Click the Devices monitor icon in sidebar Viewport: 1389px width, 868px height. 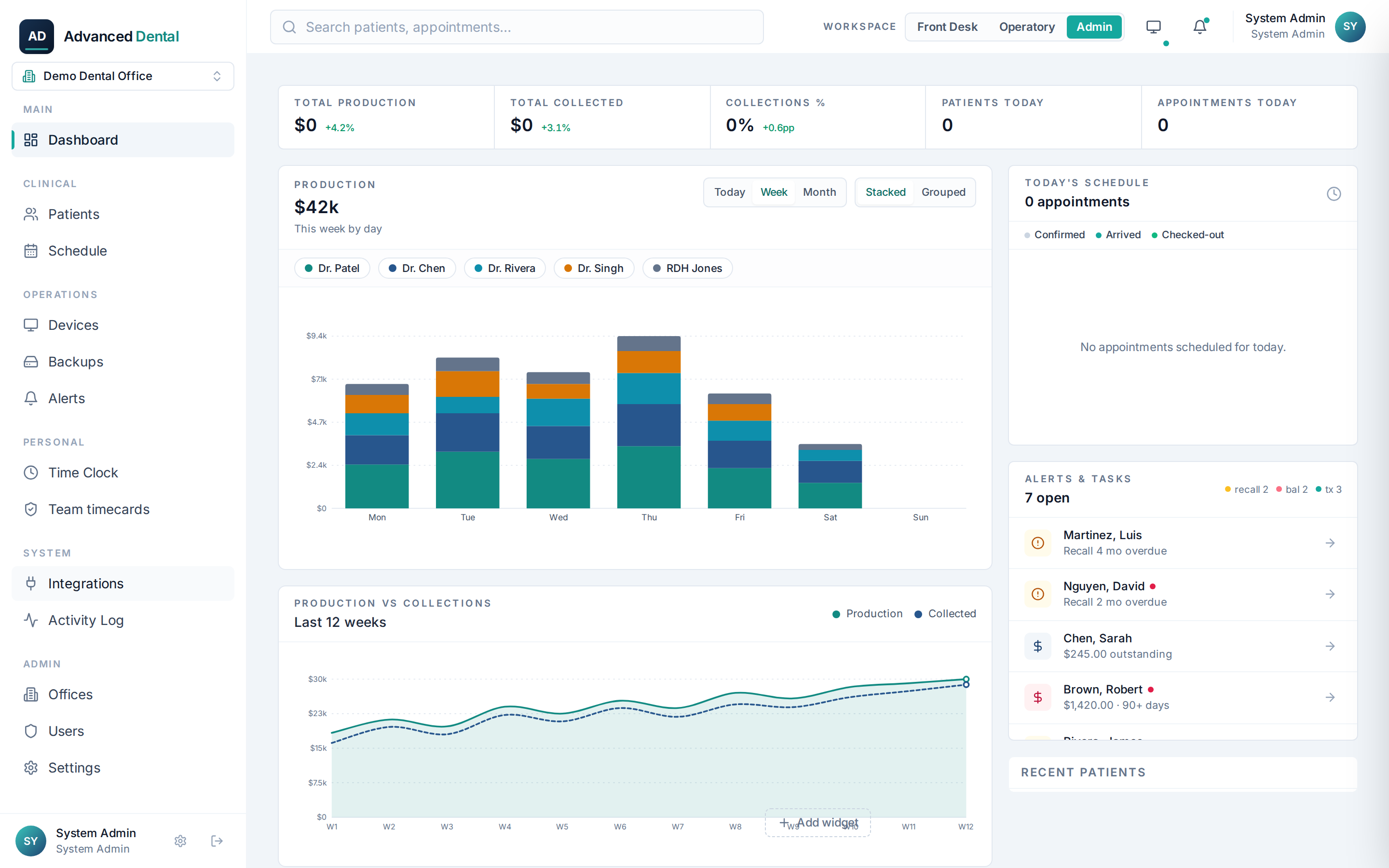point(31,325)
